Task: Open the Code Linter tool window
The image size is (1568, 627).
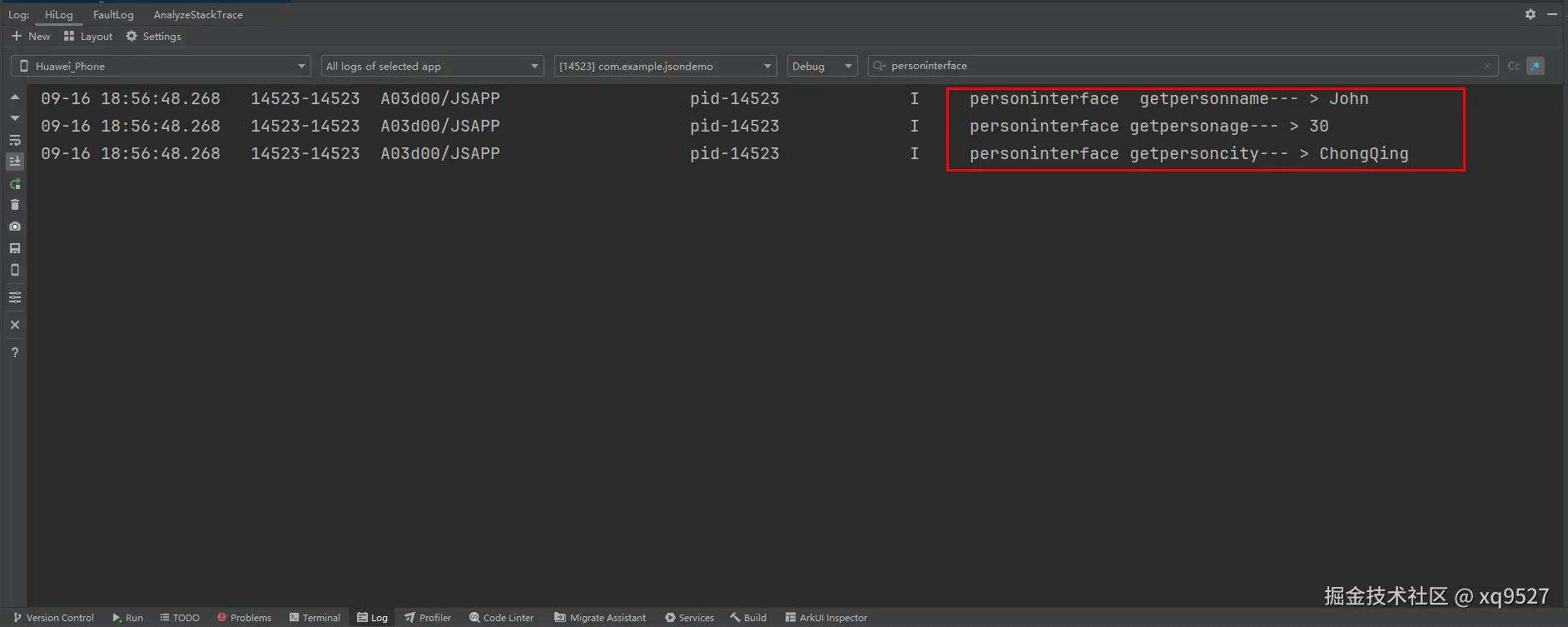Action: pos(501,618)
